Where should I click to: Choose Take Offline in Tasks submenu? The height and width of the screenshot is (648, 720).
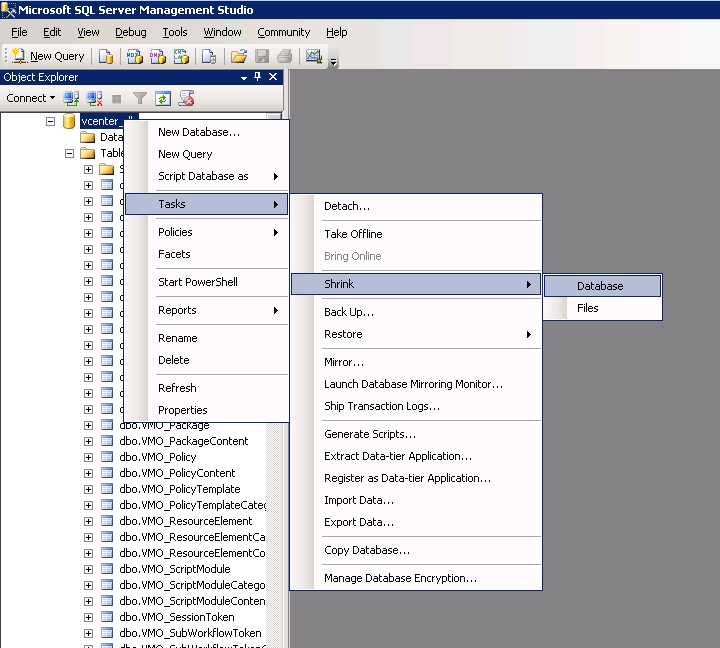416,234
